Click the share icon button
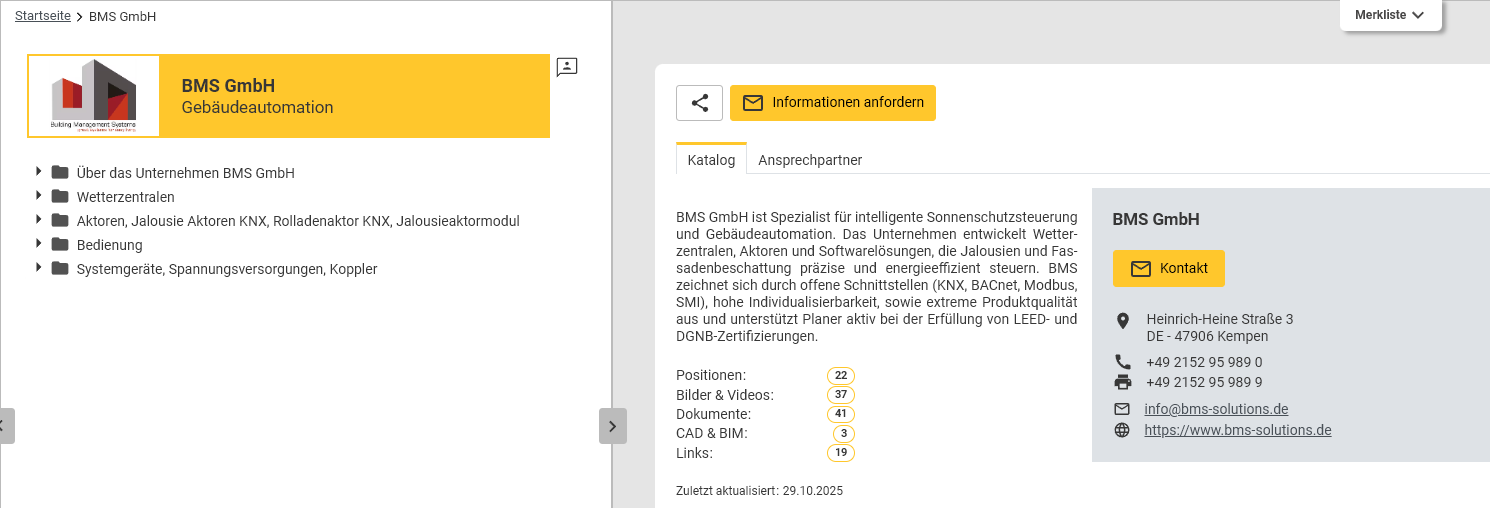This screenshot has width=1490, height=508. [699, 103]
